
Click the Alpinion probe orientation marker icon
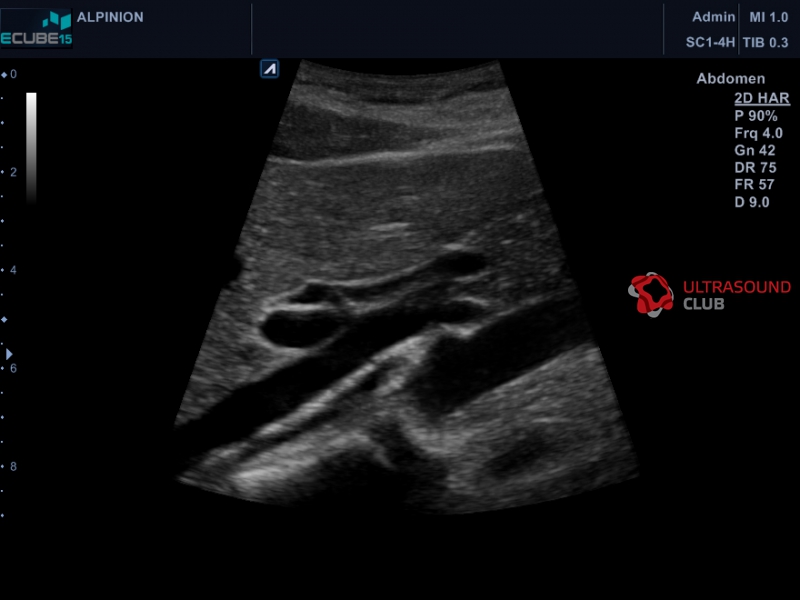pos(269,69)
